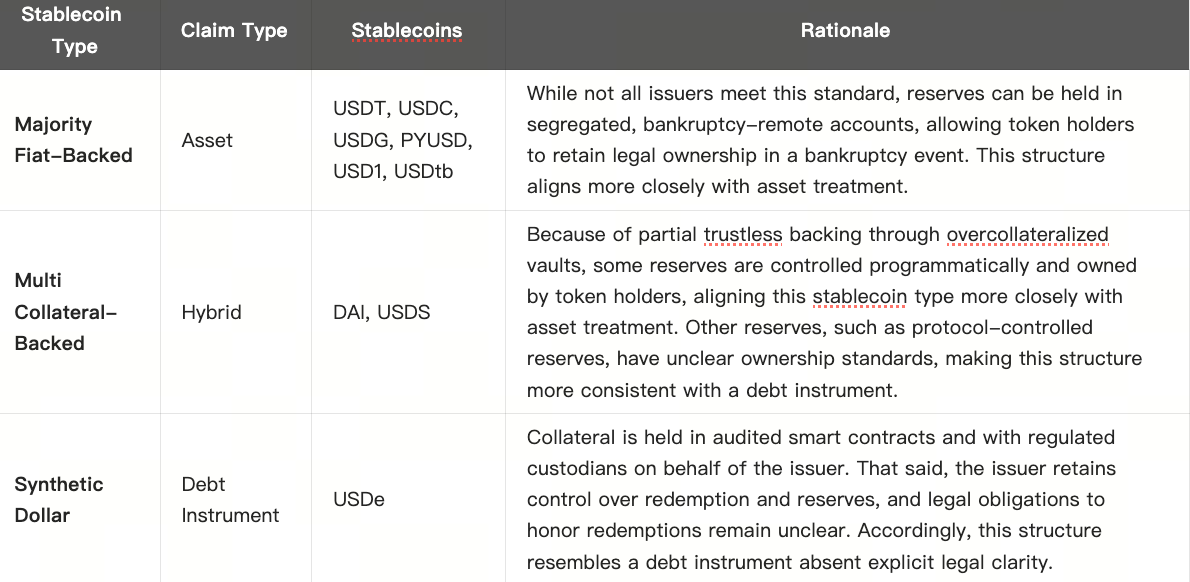
Task: Select the Majority Fiat-Backed row label
Action: click(x=73, y=140)
